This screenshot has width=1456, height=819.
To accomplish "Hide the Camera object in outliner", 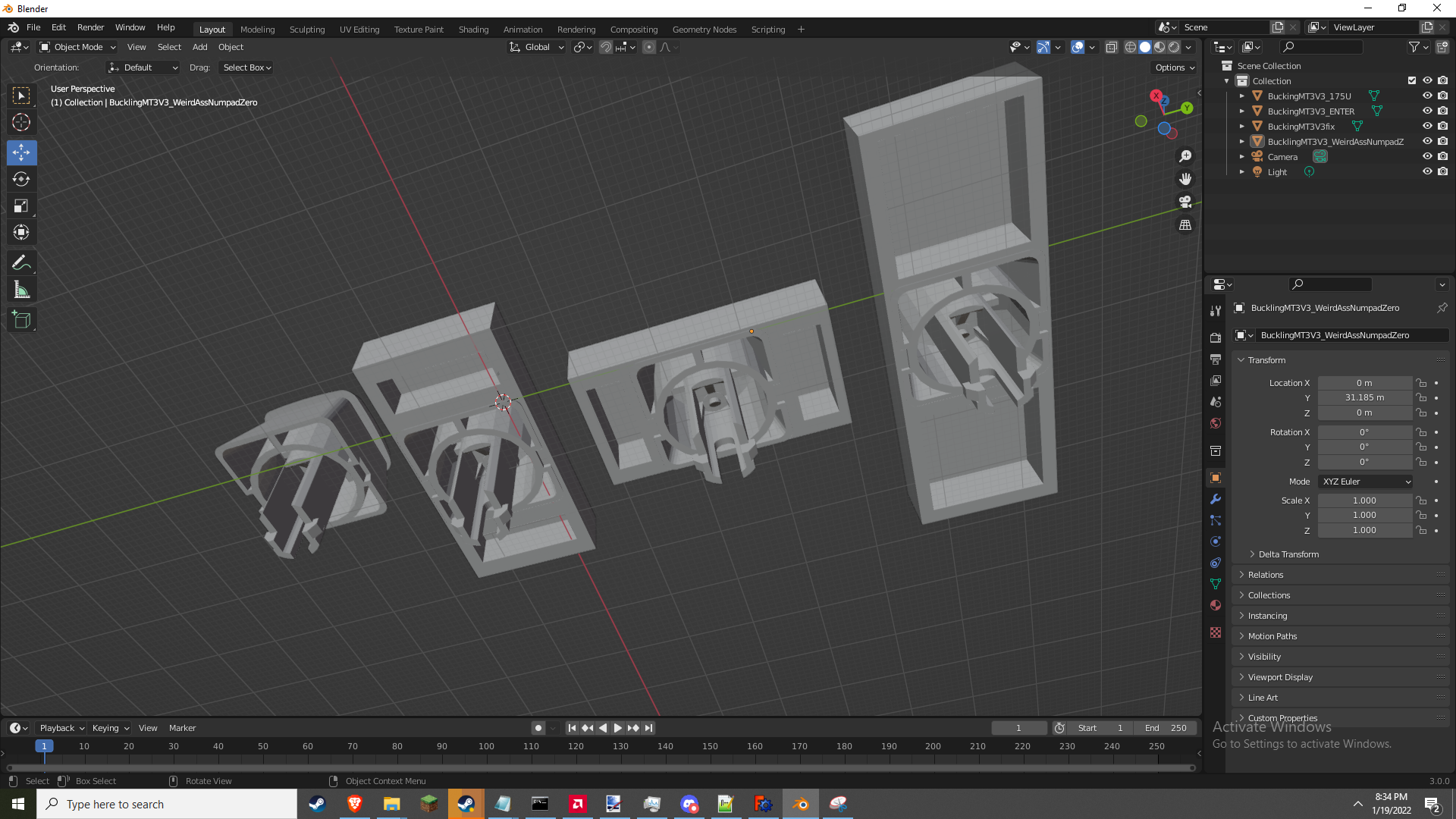I will 1427,157.
